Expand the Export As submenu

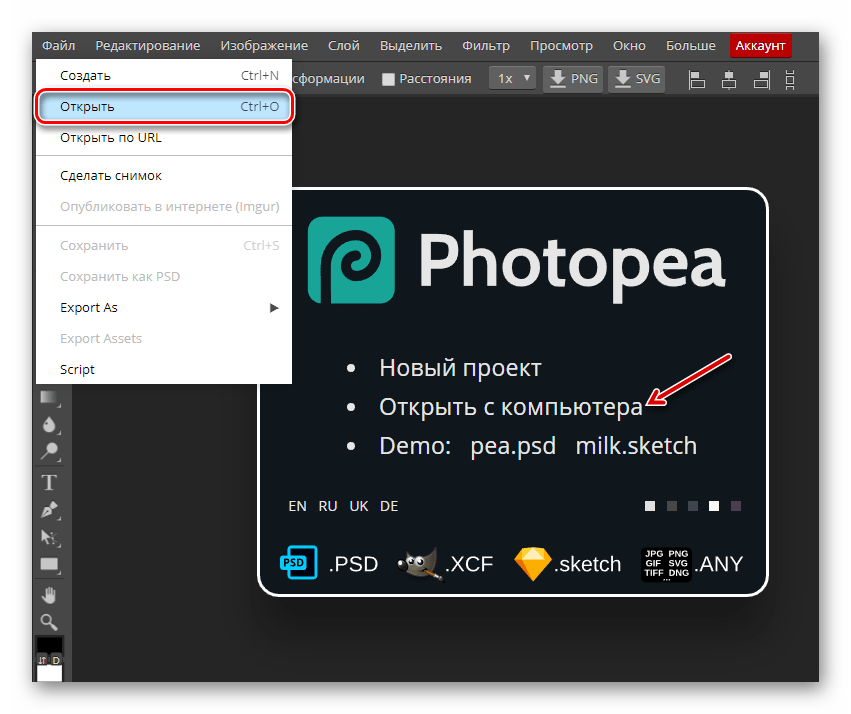pos(165,307)
